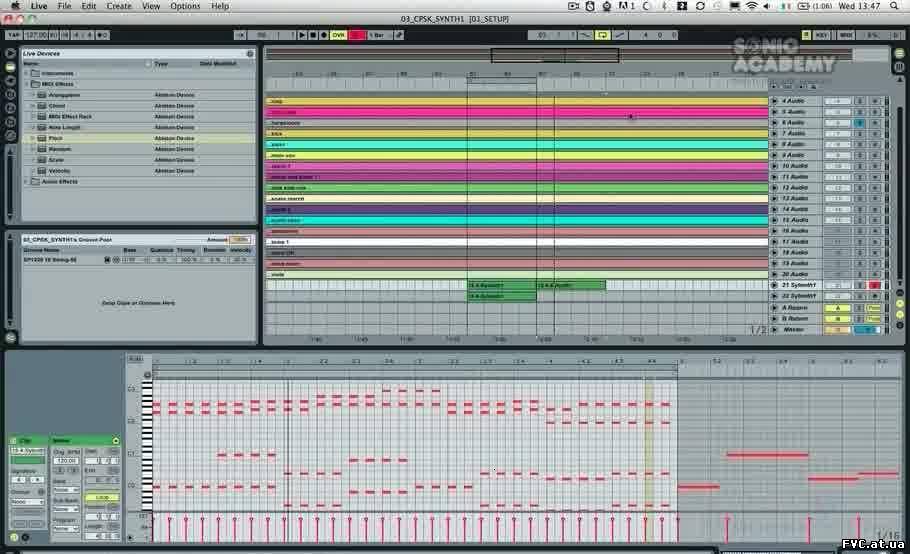Open the Hot-Swap browser icon

[x=10, y=136]
